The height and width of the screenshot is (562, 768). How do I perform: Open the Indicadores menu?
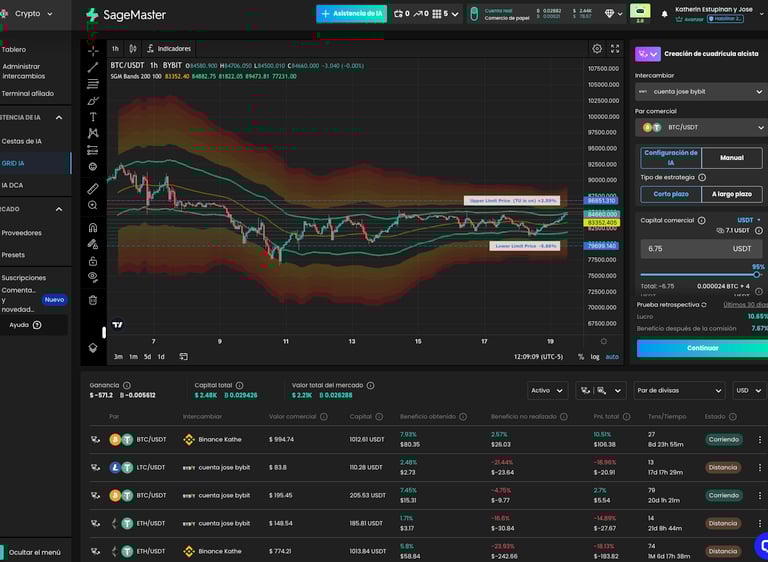[169, 49]
